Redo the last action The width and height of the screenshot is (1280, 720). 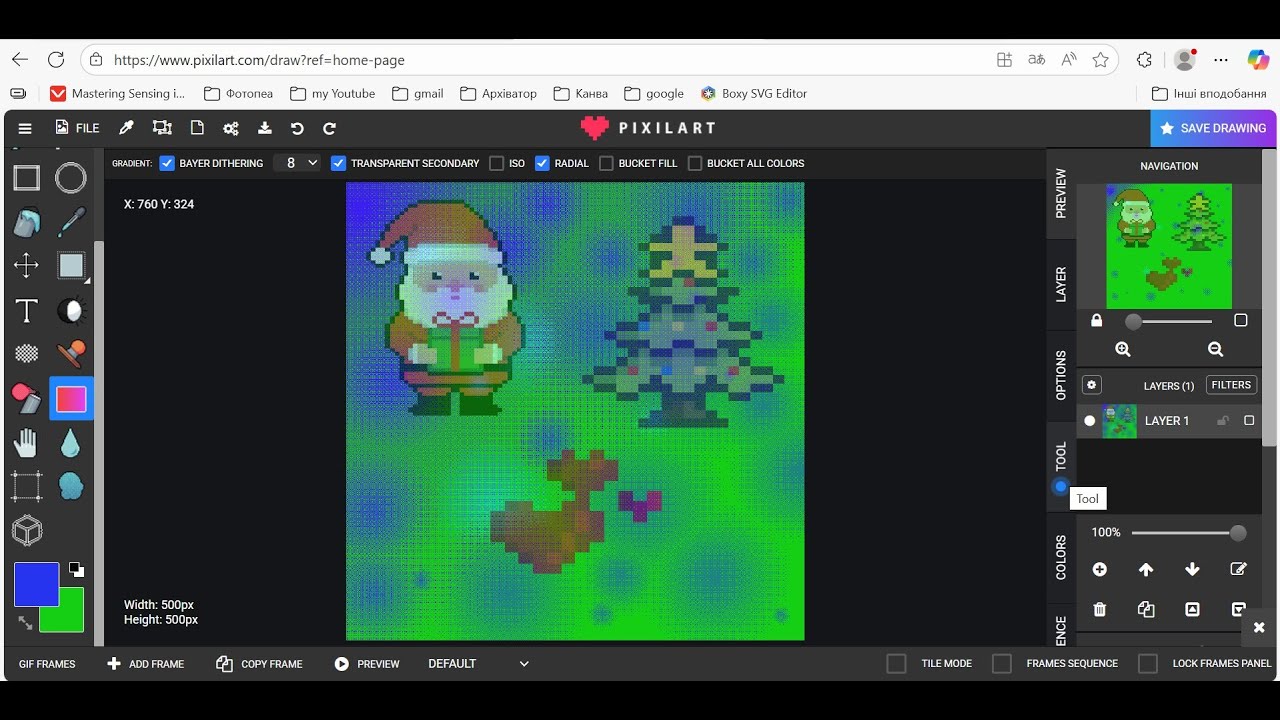coord(329,128)
